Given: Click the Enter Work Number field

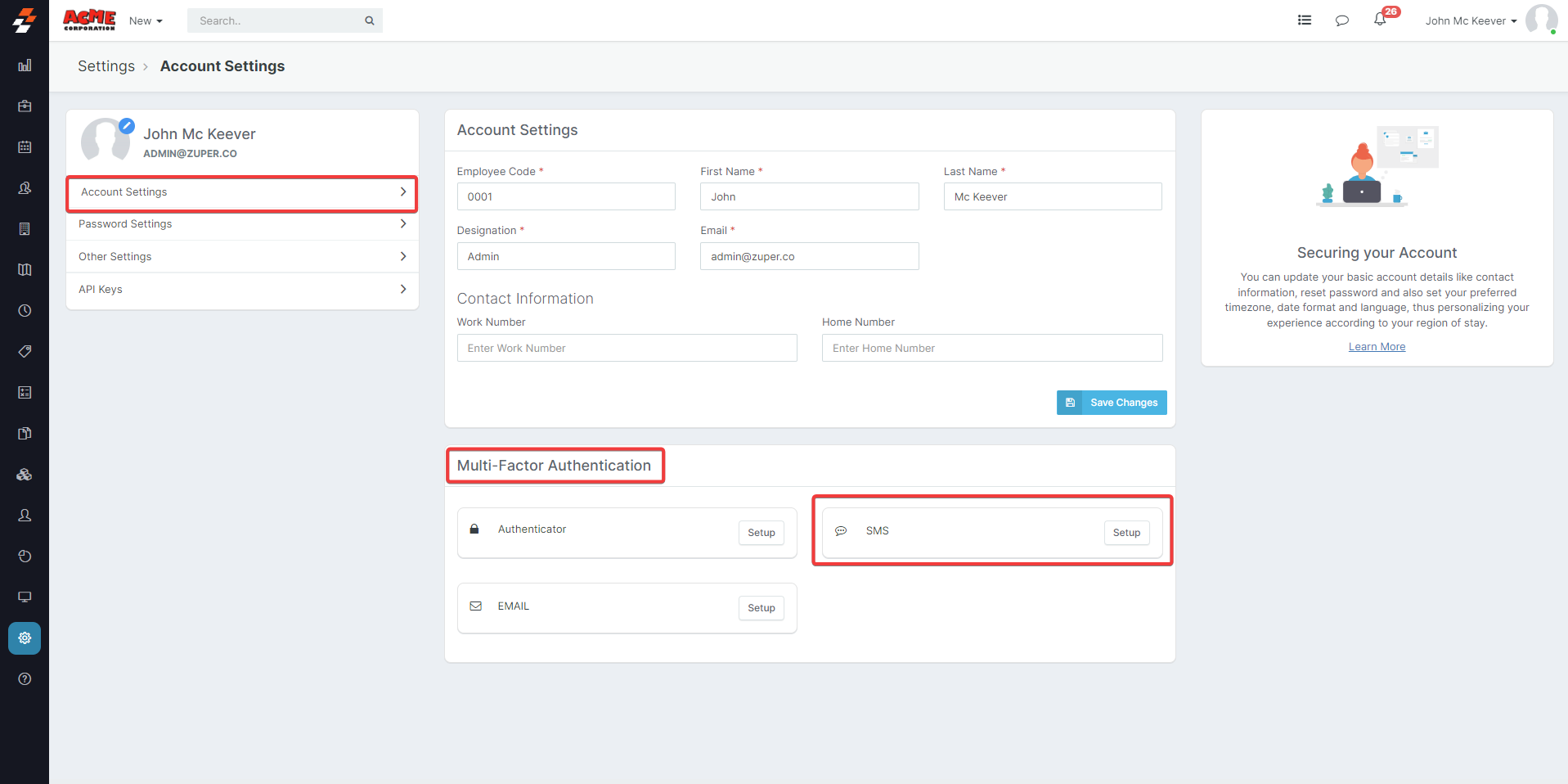Looking at the screenshot, I should 627,348.
